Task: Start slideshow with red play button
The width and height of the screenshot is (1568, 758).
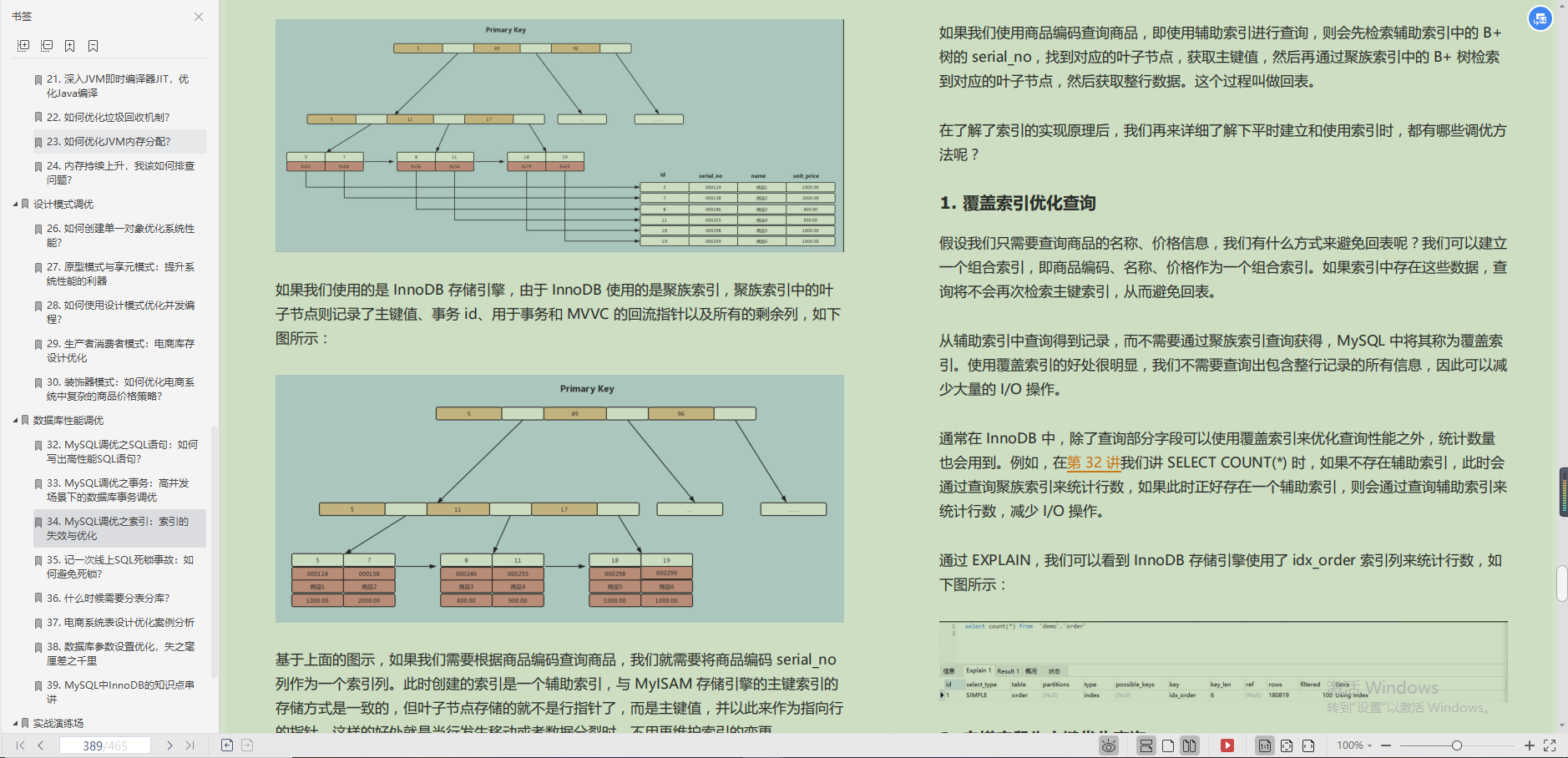Action: coord(1227,745)
